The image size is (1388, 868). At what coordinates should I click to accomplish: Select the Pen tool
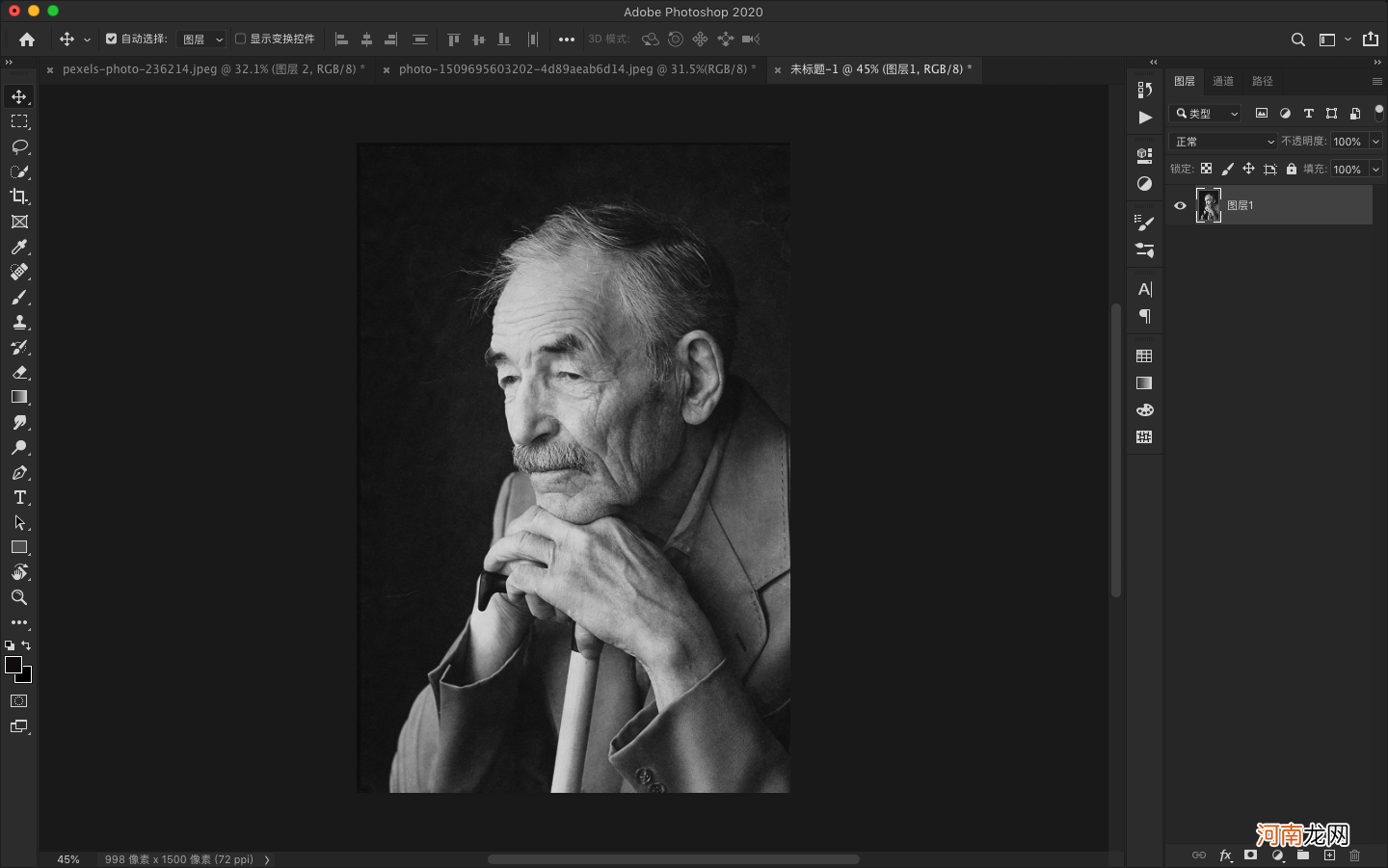pos(19,472)
